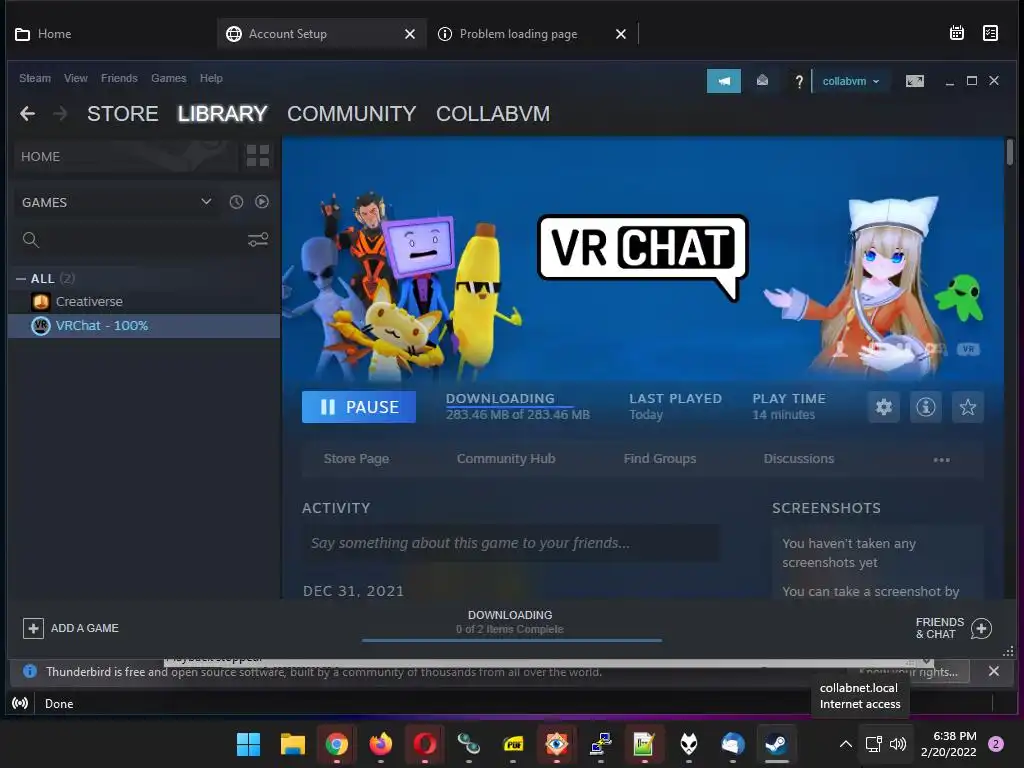Open the Steam menu
The height and width of the screenshot is (768, 1024).
(x=35, y=78)
